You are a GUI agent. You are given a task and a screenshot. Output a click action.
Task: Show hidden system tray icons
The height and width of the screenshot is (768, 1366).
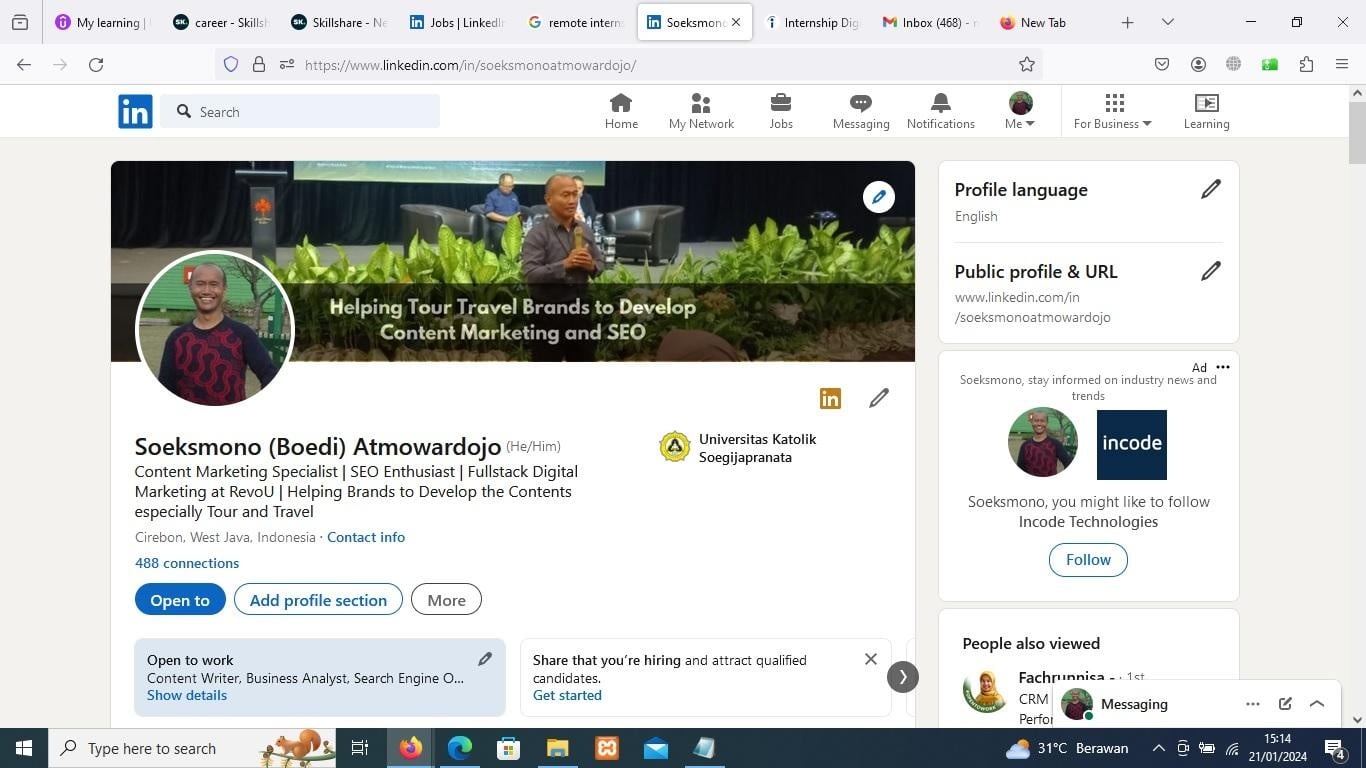1158,748
